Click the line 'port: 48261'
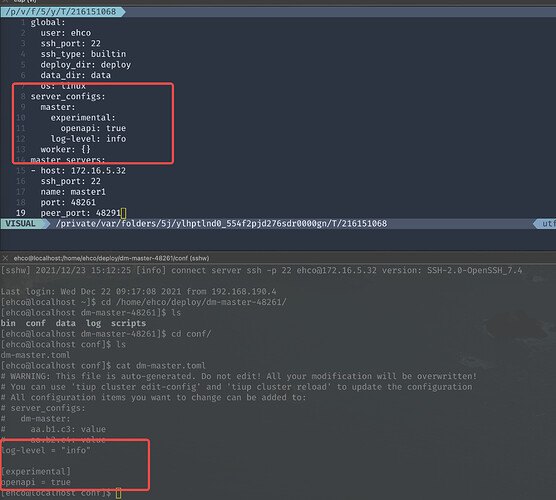 click(x=68, y=202)
